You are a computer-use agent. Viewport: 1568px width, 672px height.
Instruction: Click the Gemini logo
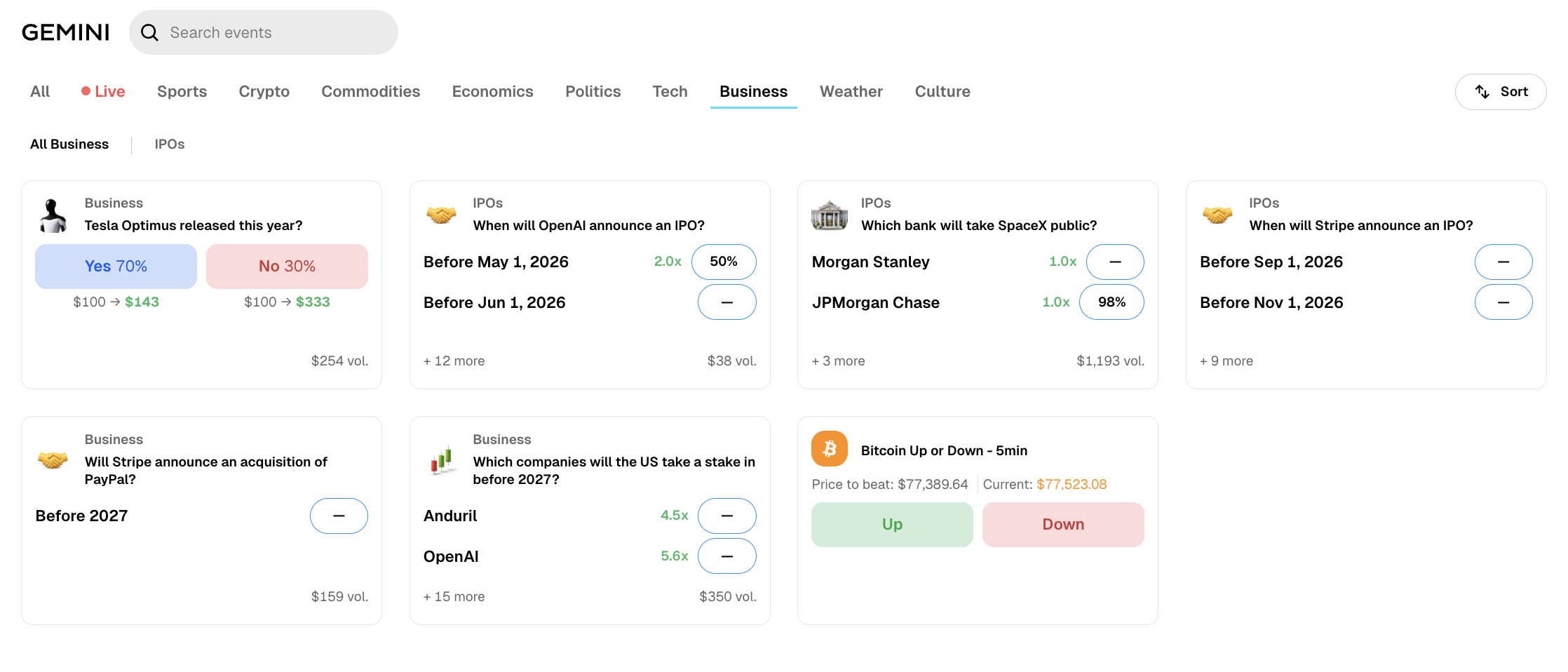tap(66, 32)
